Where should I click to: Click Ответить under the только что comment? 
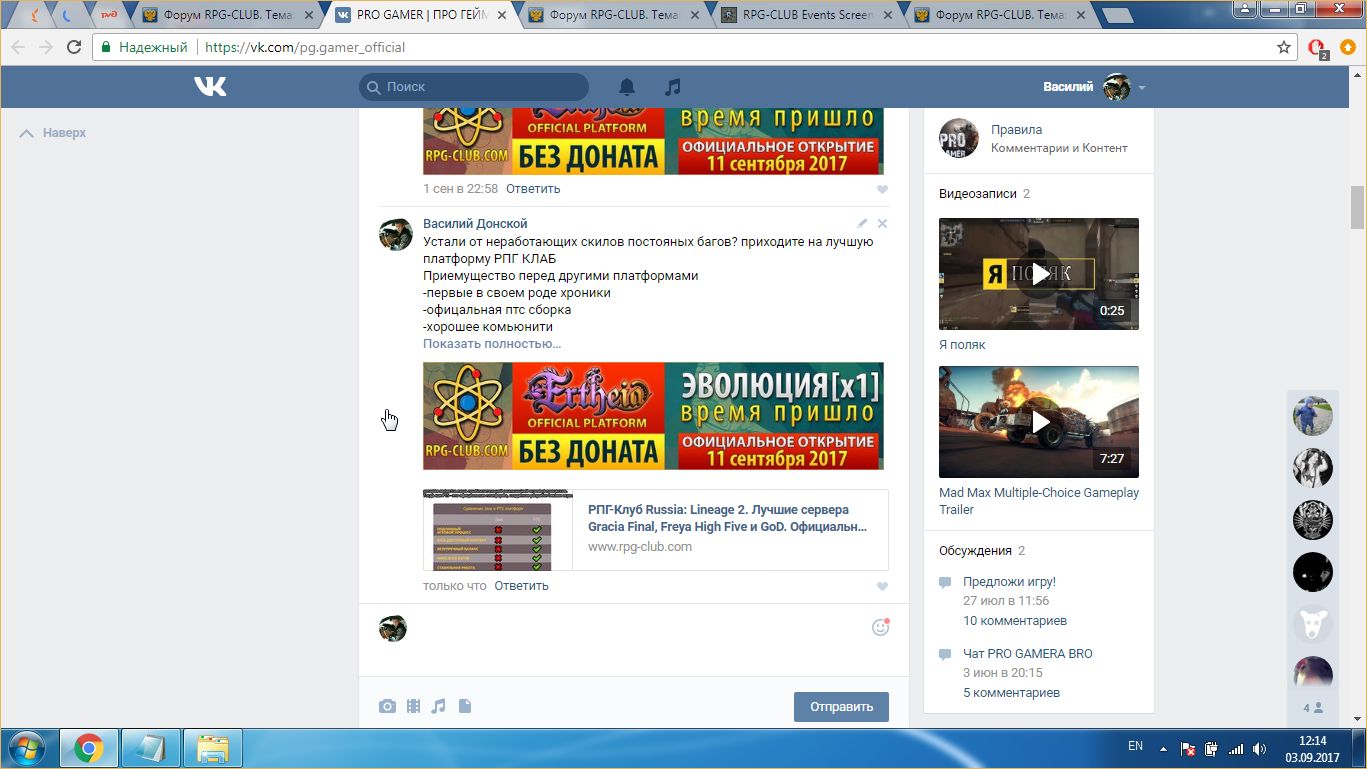tap(521, 586)
